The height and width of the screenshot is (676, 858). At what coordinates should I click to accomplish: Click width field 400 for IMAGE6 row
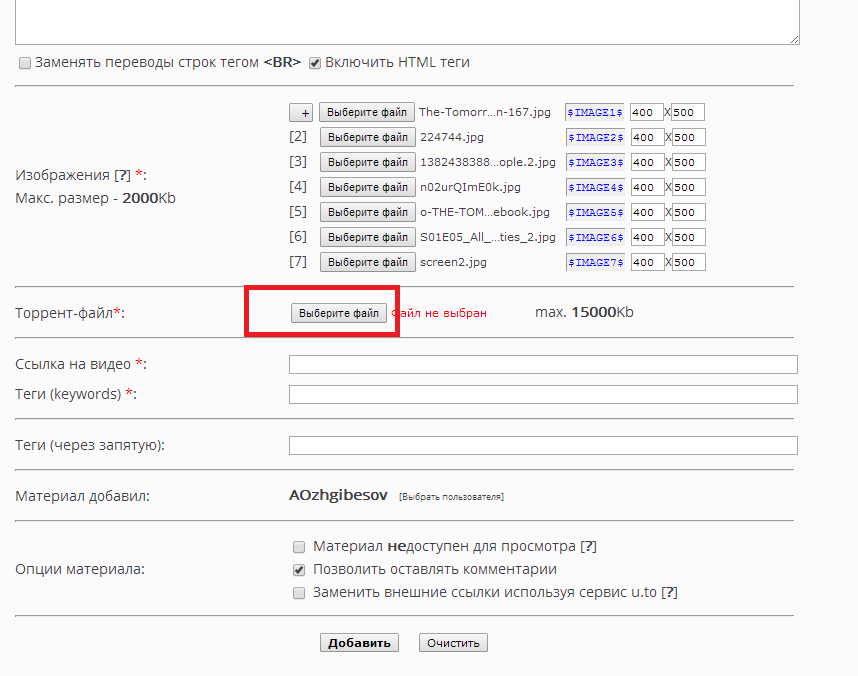pyautogui.click(x=647, y=238)
